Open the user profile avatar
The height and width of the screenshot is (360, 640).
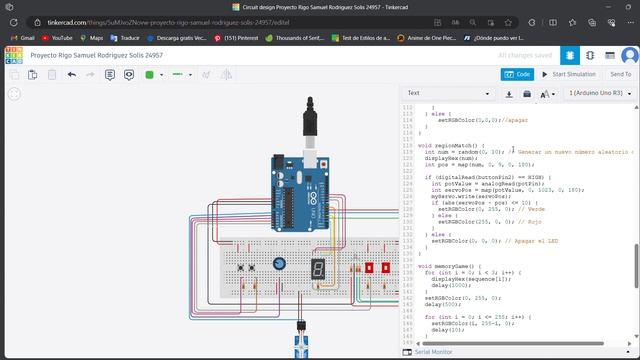pyautogui.click(x=630, y=56)
